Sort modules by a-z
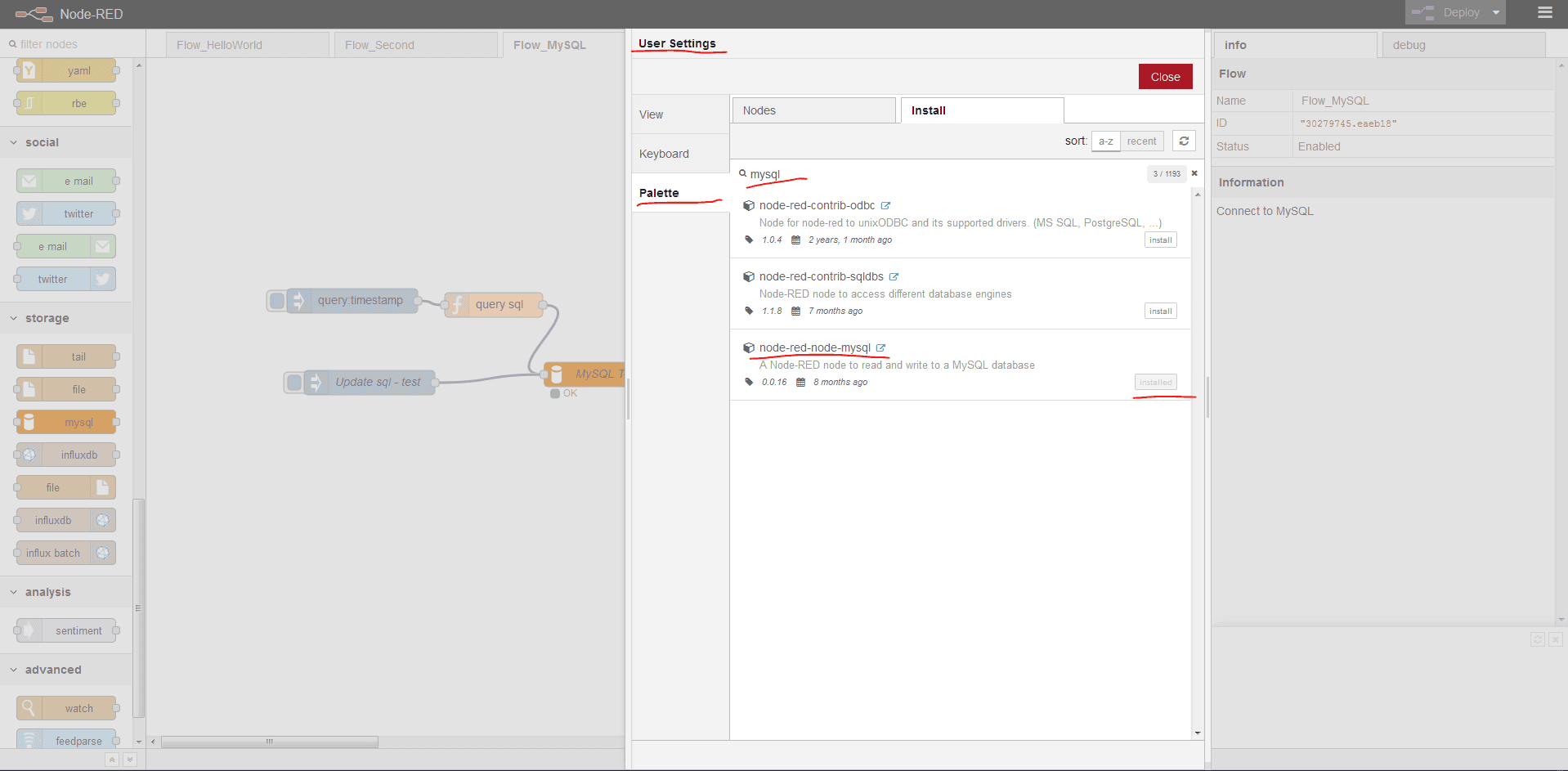This screenshot has width=1568, height=771. (x=1105, y=141)
